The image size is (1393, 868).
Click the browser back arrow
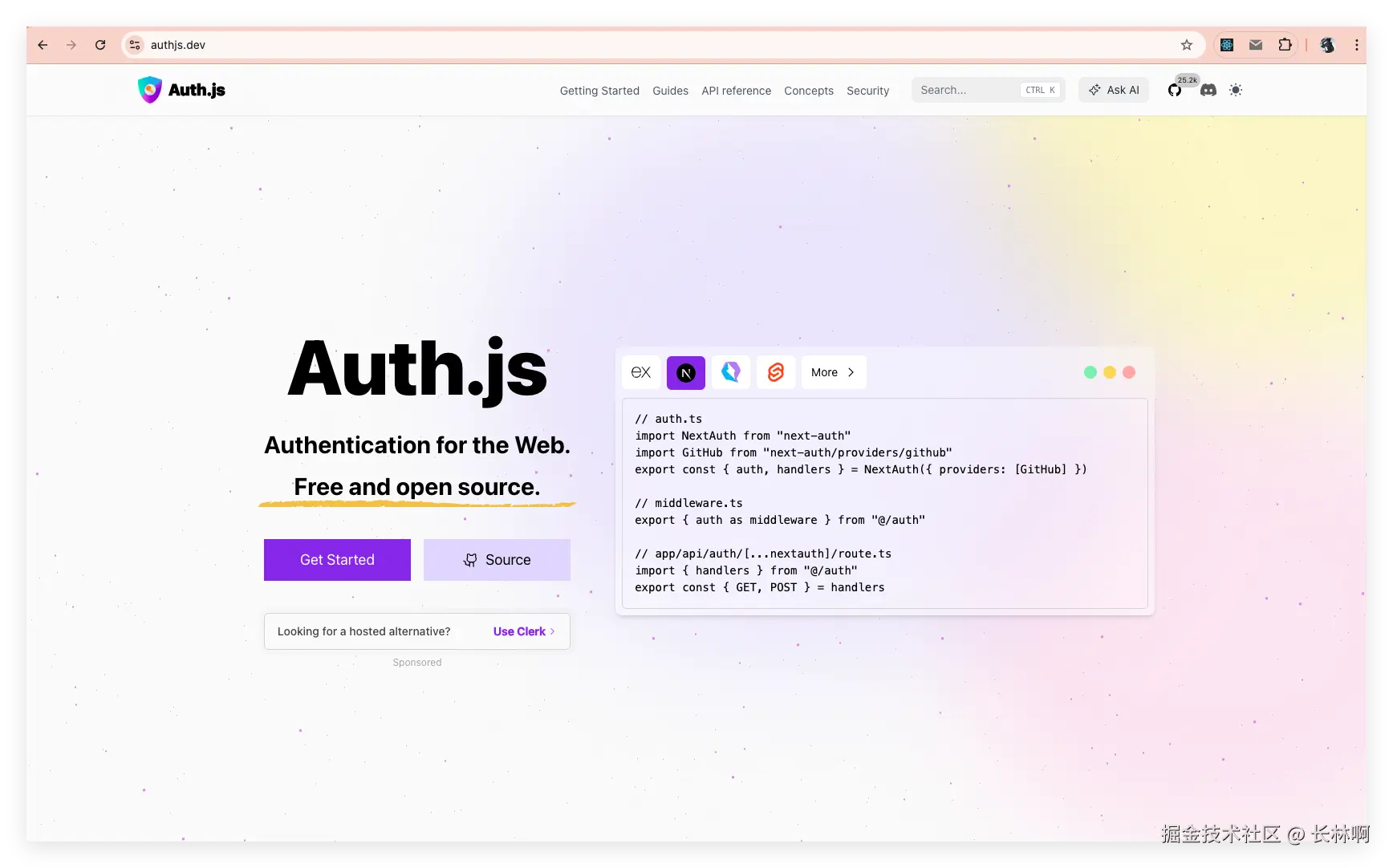coord(43,45)
